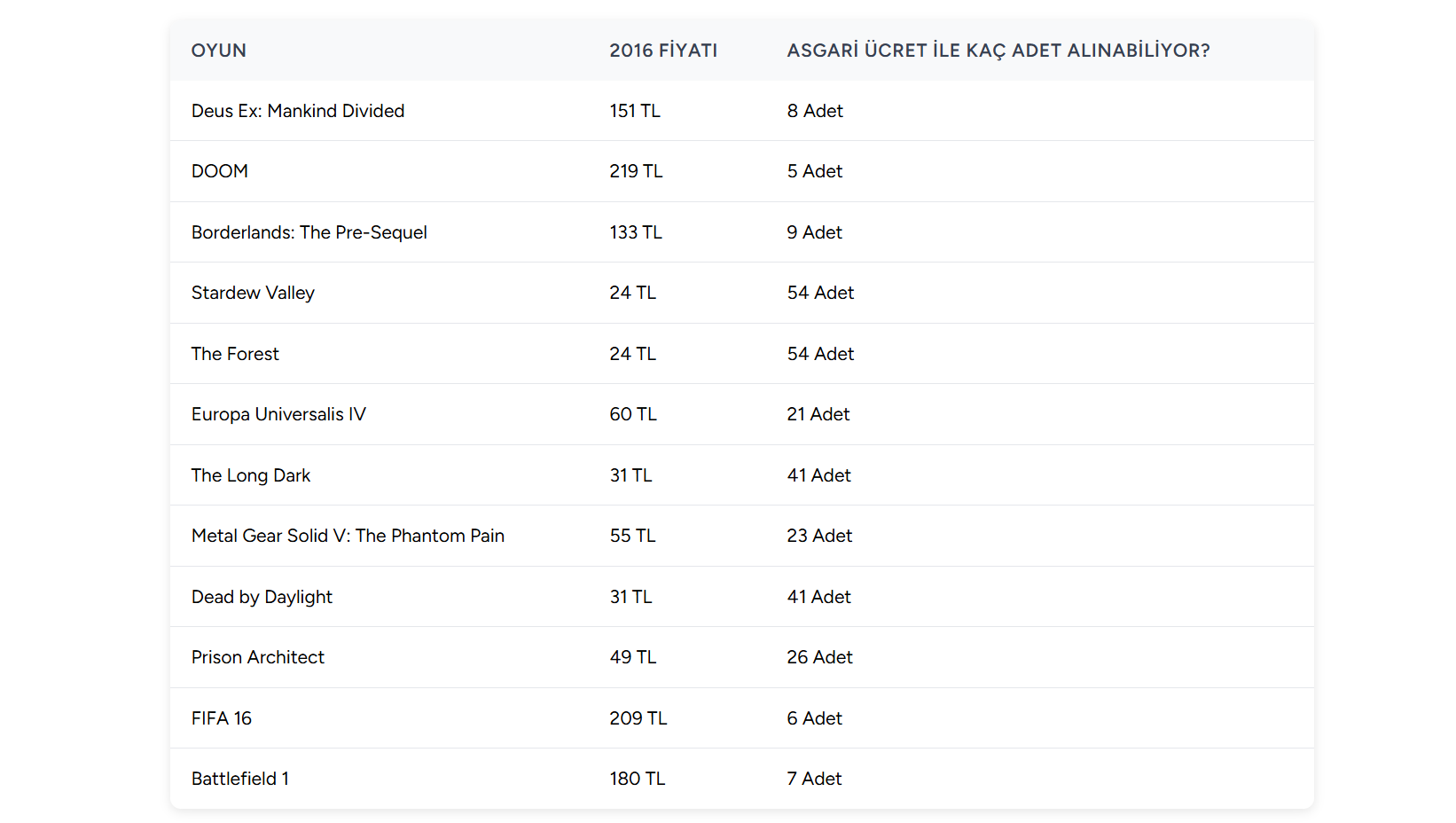Select Metal Gear Solid V entry
Image resolution: width=1456 pixels, height=823 pixels.
coord(348,536)
